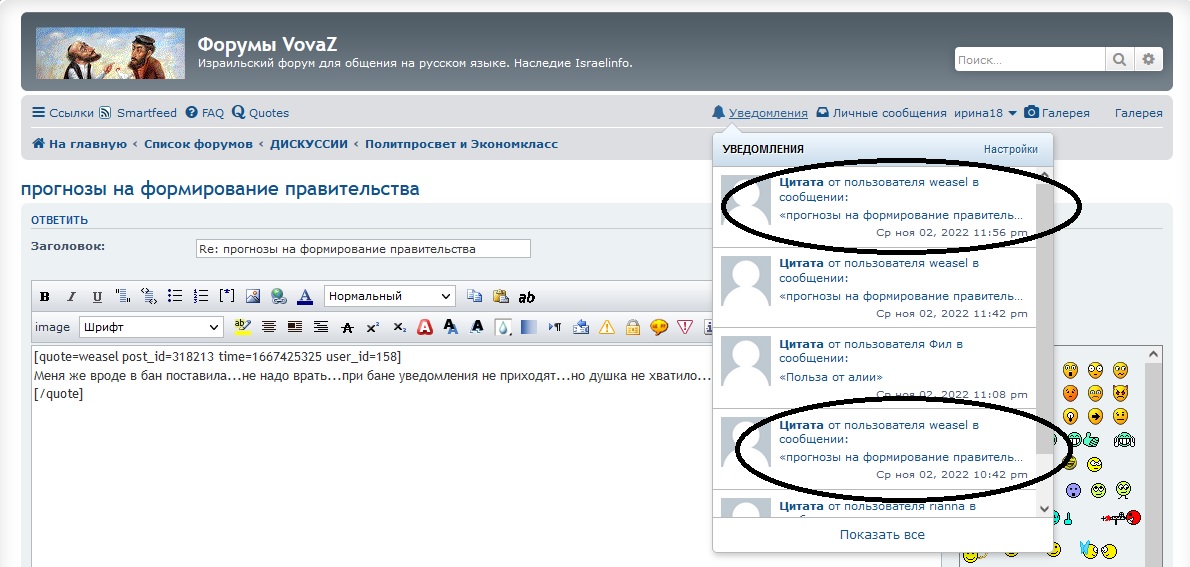Expand the Шрифт font dropdown

(x=151, y=327)
